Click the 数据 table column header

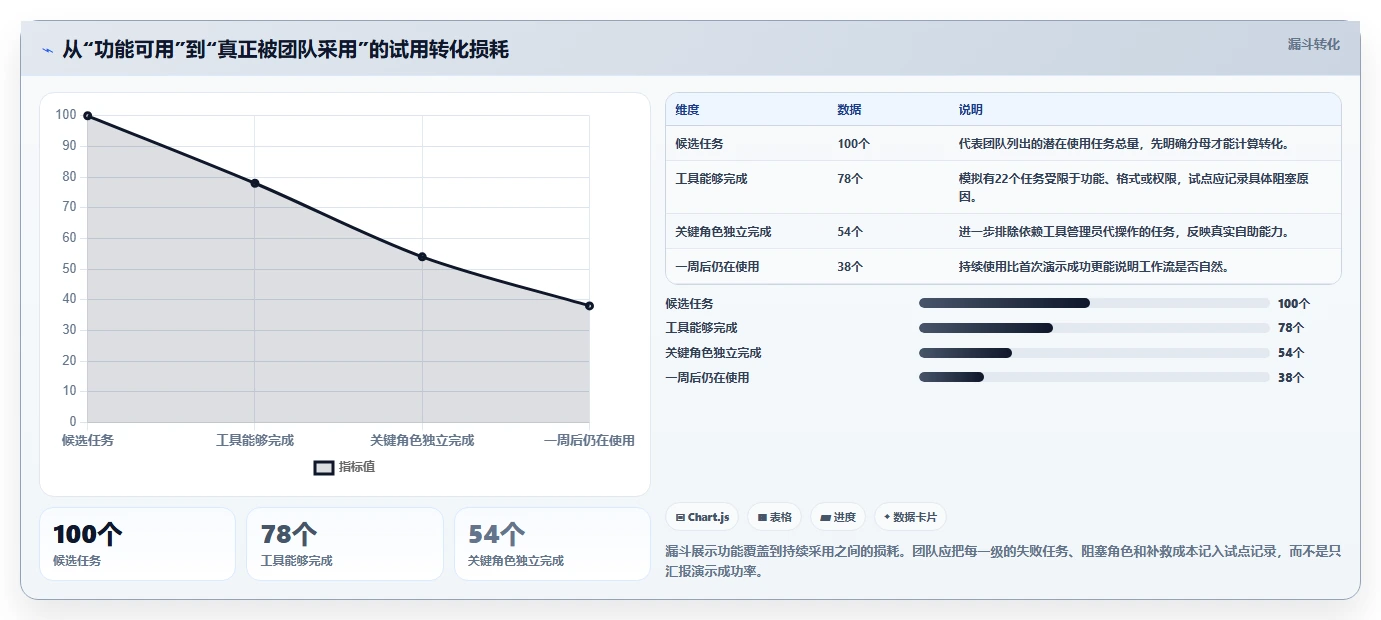849,110
